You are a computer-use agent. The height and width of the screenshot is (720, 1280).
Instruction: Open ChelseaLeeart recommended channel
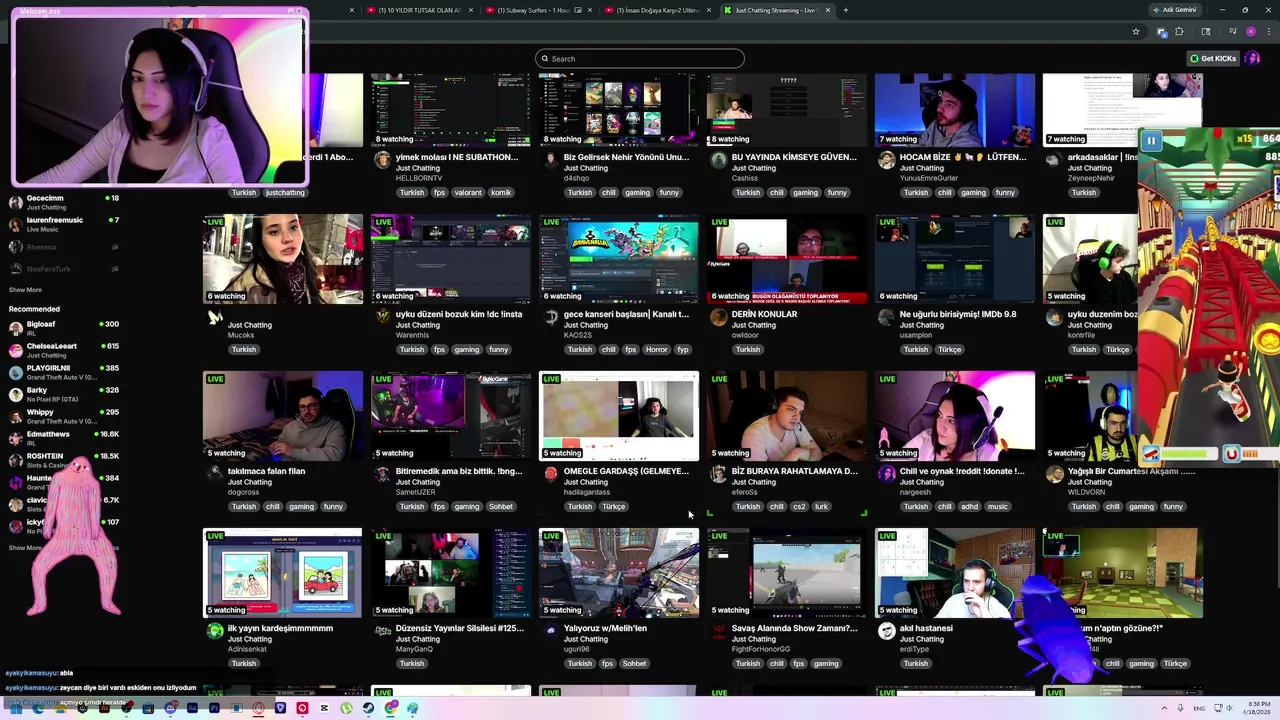tap(64, 350)
